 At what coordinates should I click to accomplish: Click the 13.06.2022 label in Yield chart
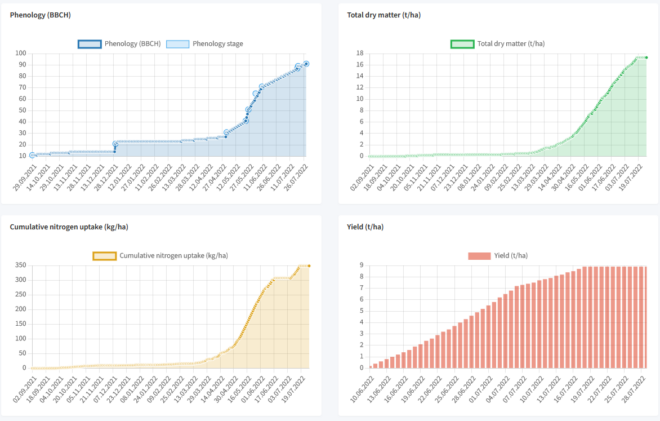point(378,390)
